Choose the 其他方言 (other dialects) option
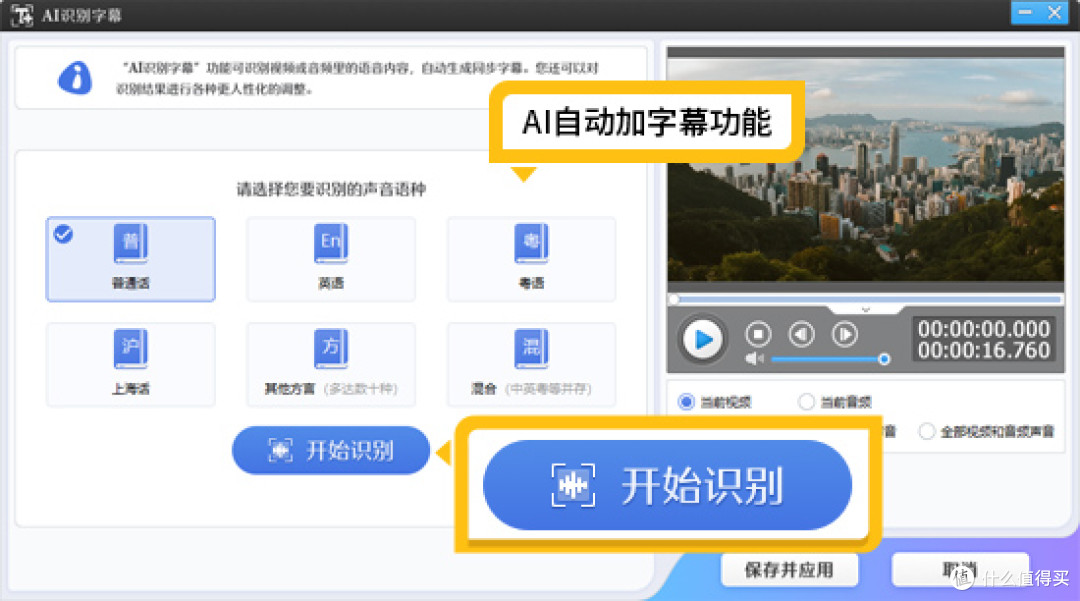 [x=331, y=365]
